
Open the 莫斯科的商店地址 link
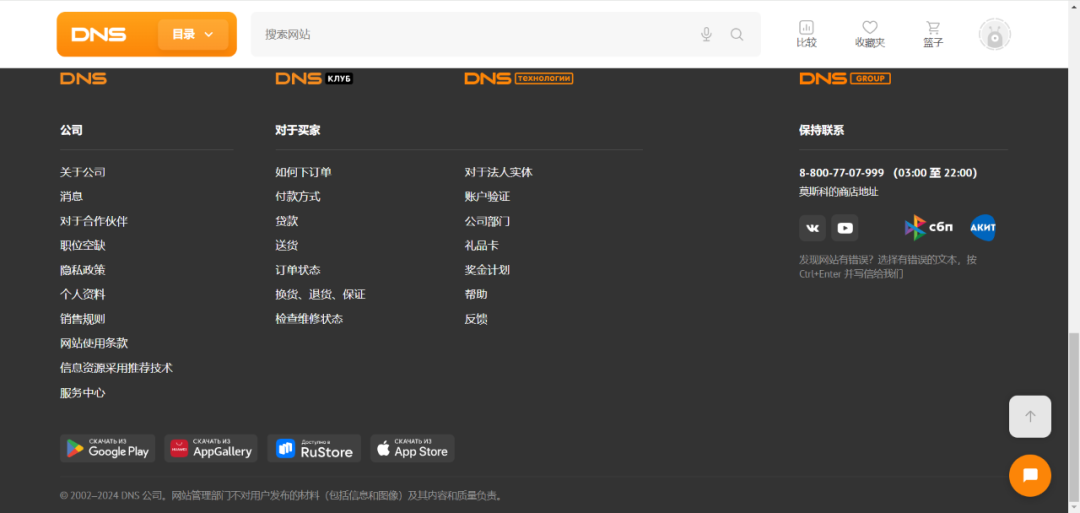tap(839, 192)
